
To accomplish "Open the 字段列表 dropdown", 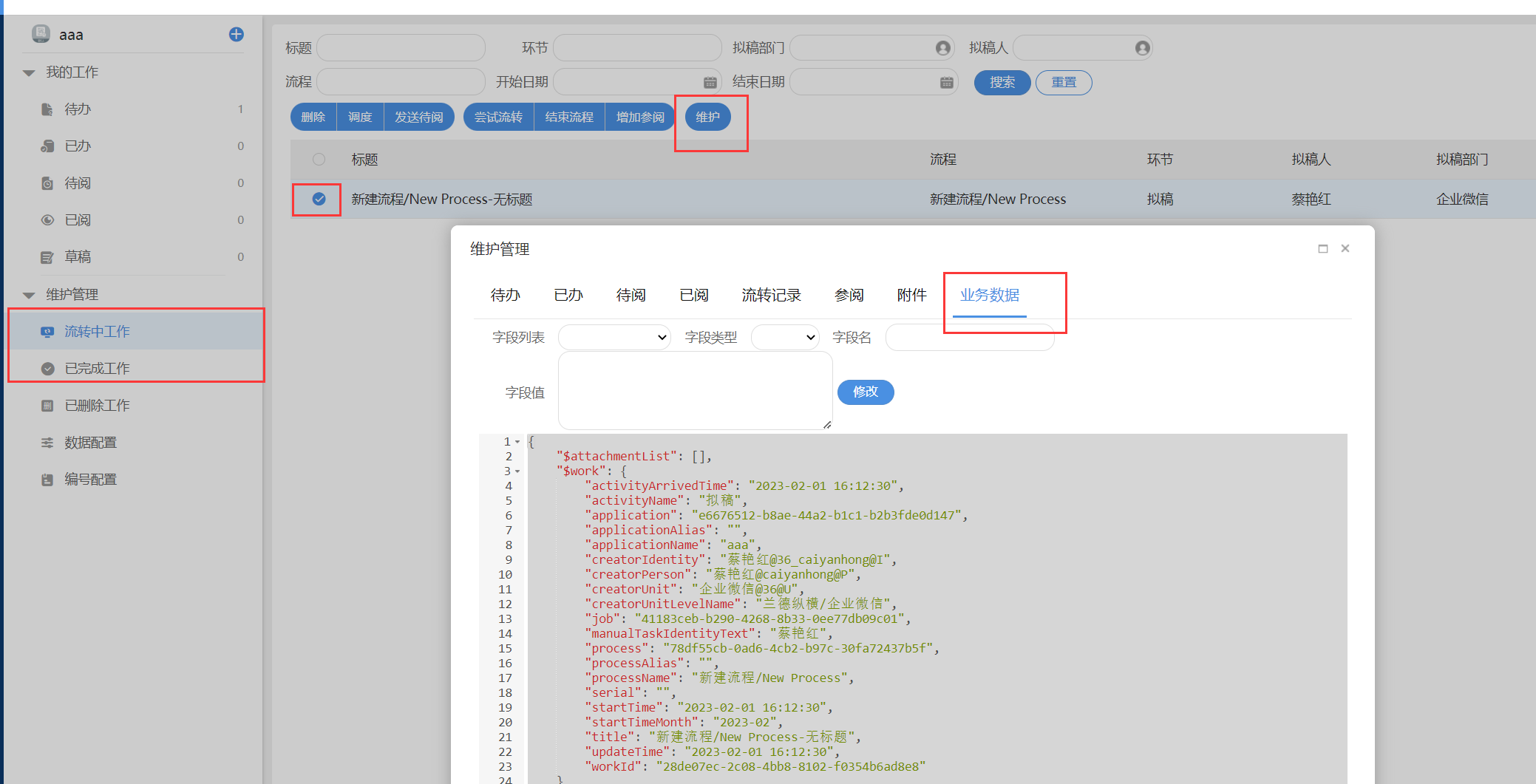I will click(614, 338).
